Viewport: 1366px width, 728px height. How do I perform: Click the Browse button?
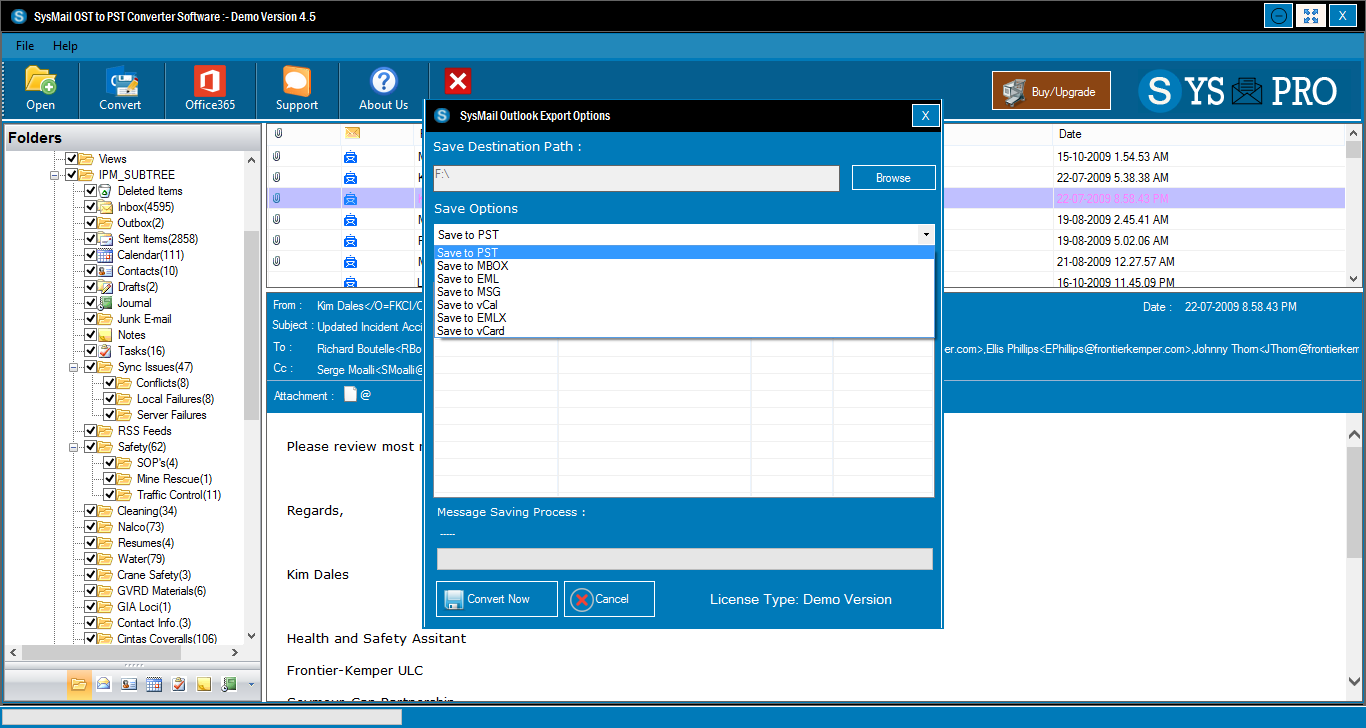pyautogui.click(x=893, y=178)
